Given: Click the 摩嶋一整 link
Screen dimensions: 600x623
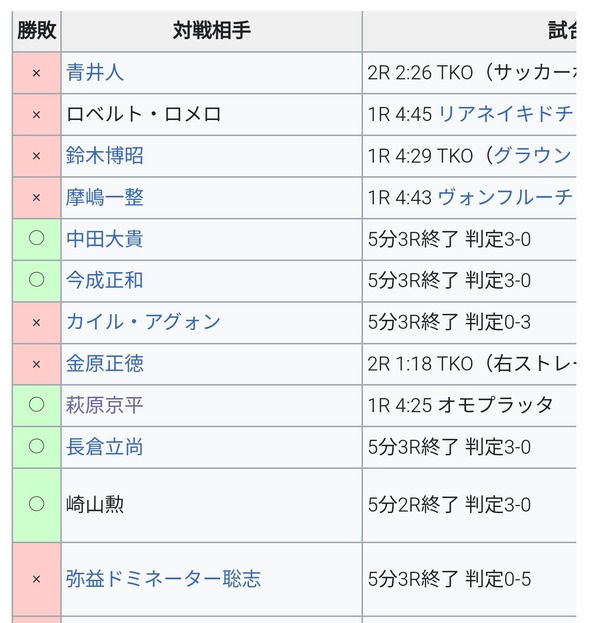Looking at the screenshot, I should [105, 198].
